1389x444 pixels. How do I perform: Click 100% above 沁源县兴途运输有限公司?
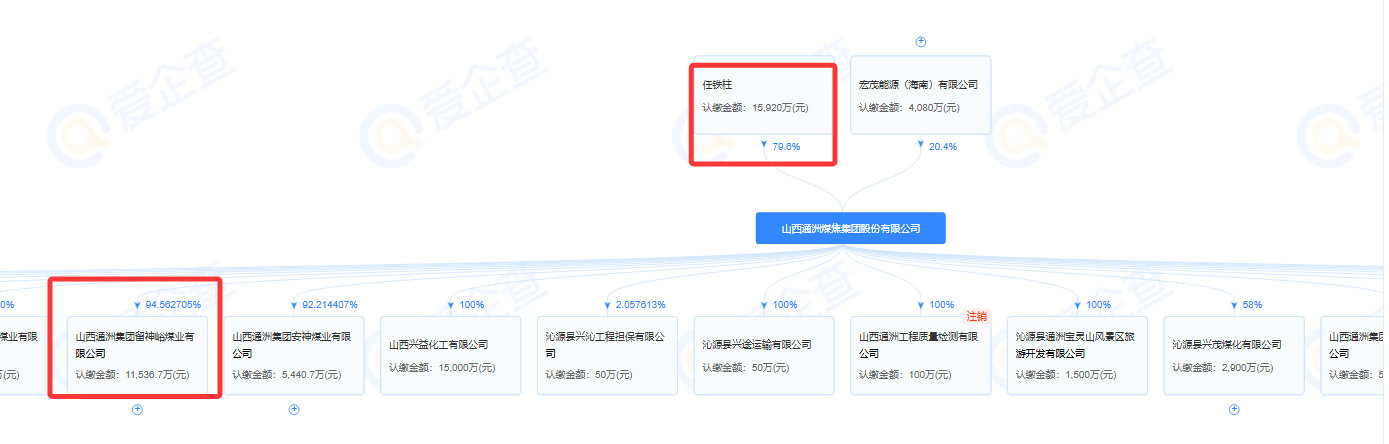785,304
